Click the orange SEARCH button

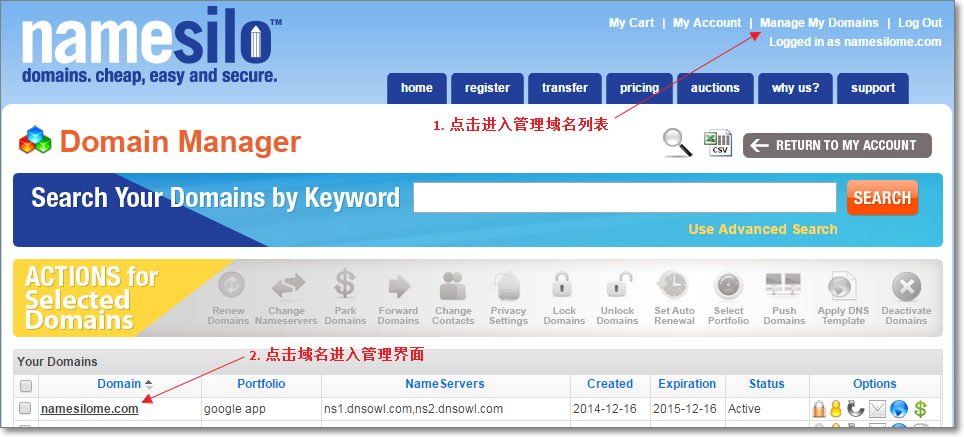[882, 197]
